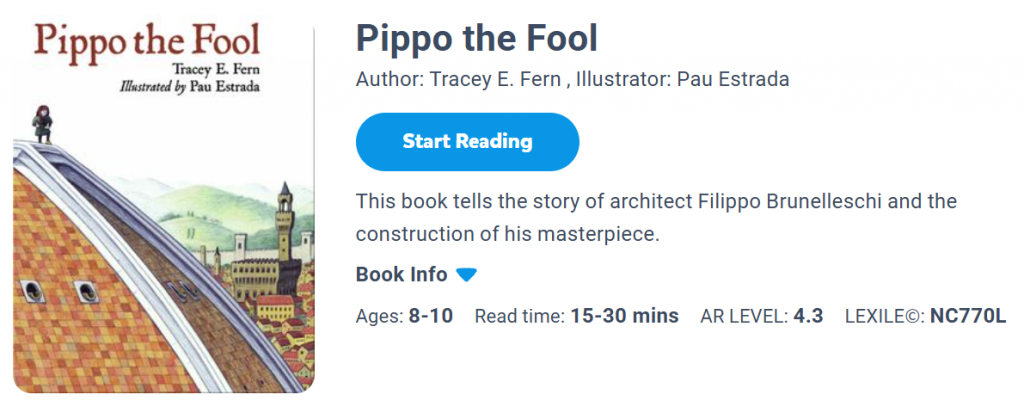This screenshot has width=1024, height=413.
Task: Select illustrator name Pau Estrada
Action: (x=733, y=79)
